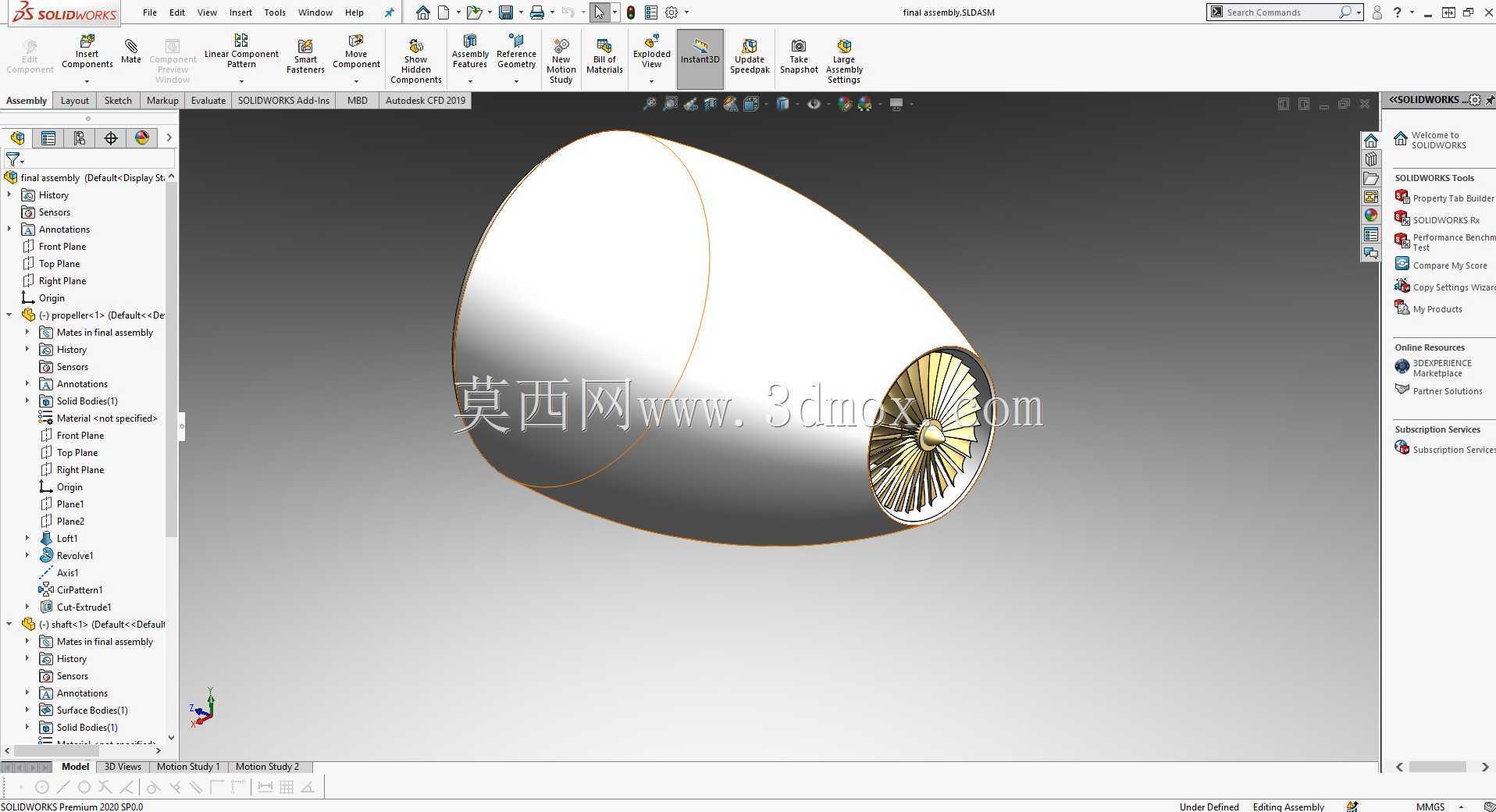This screenshot has height=812, width=1496.
Task: Launch Smart Fasteners
Action: 305,56
